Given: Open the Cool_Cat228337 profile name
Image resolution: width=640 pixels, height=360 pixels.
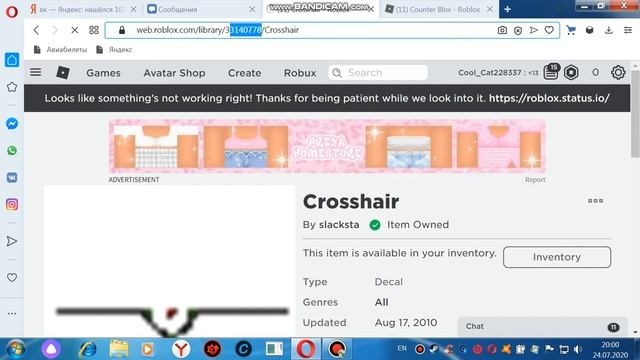Looking at the screenshot, I should click(489, 73).
